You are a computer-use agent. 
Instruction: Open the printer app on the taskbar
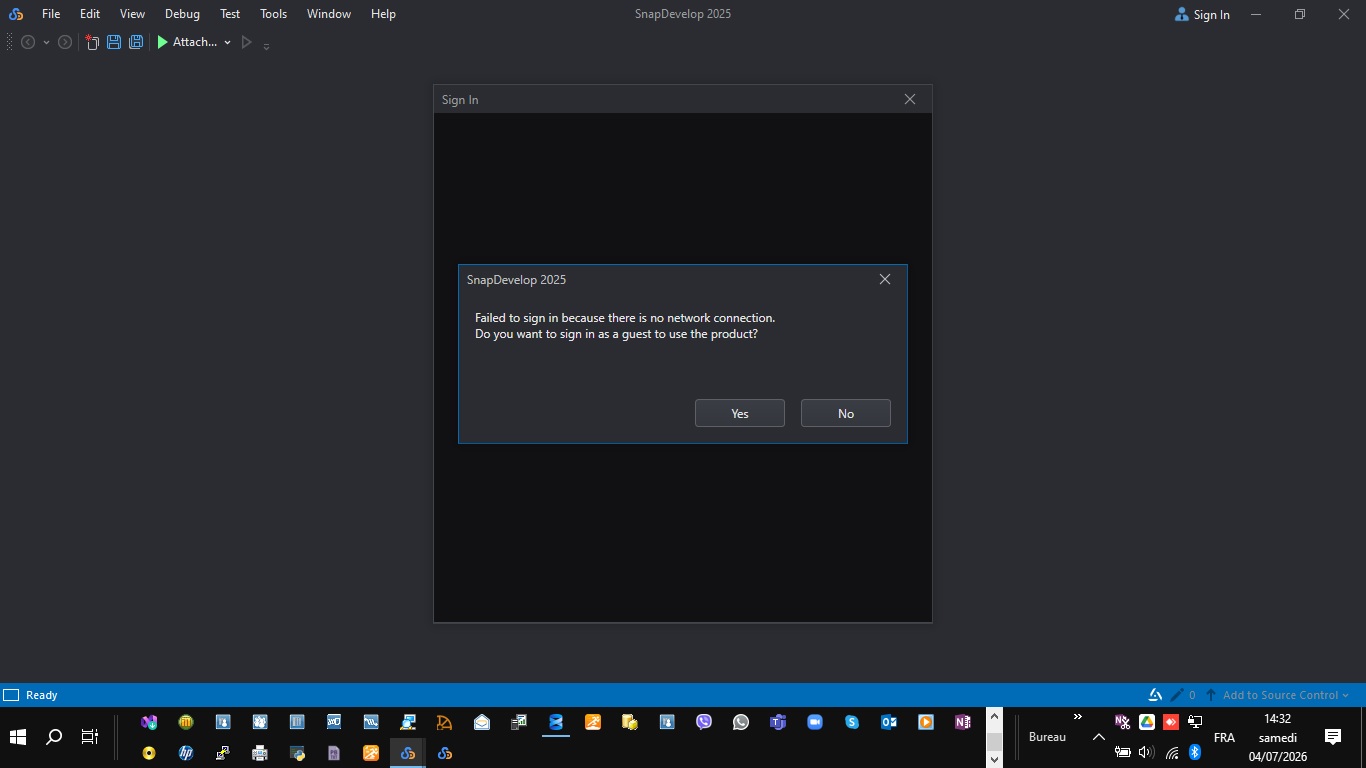260,753
